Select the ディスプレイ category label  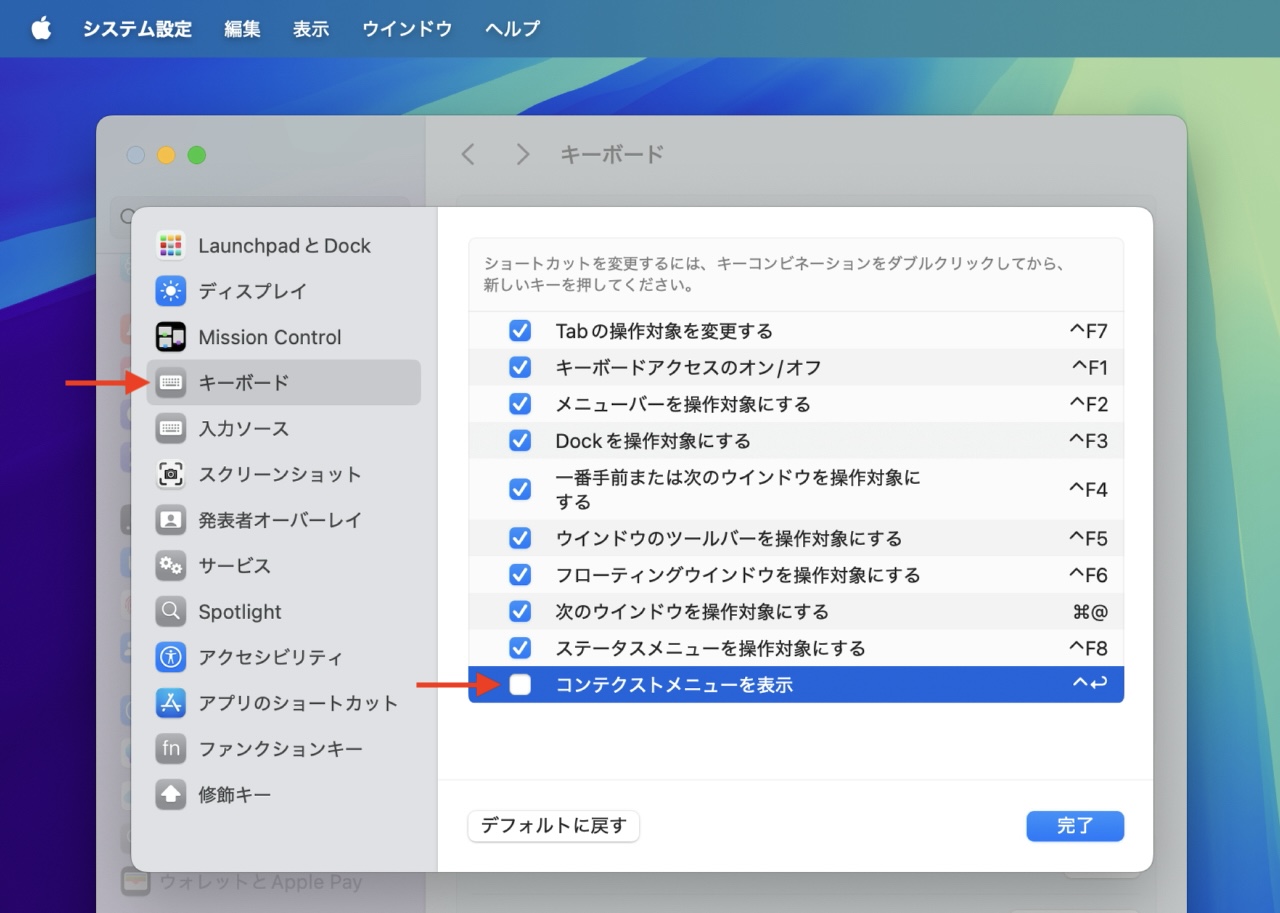tap(252, 291)
